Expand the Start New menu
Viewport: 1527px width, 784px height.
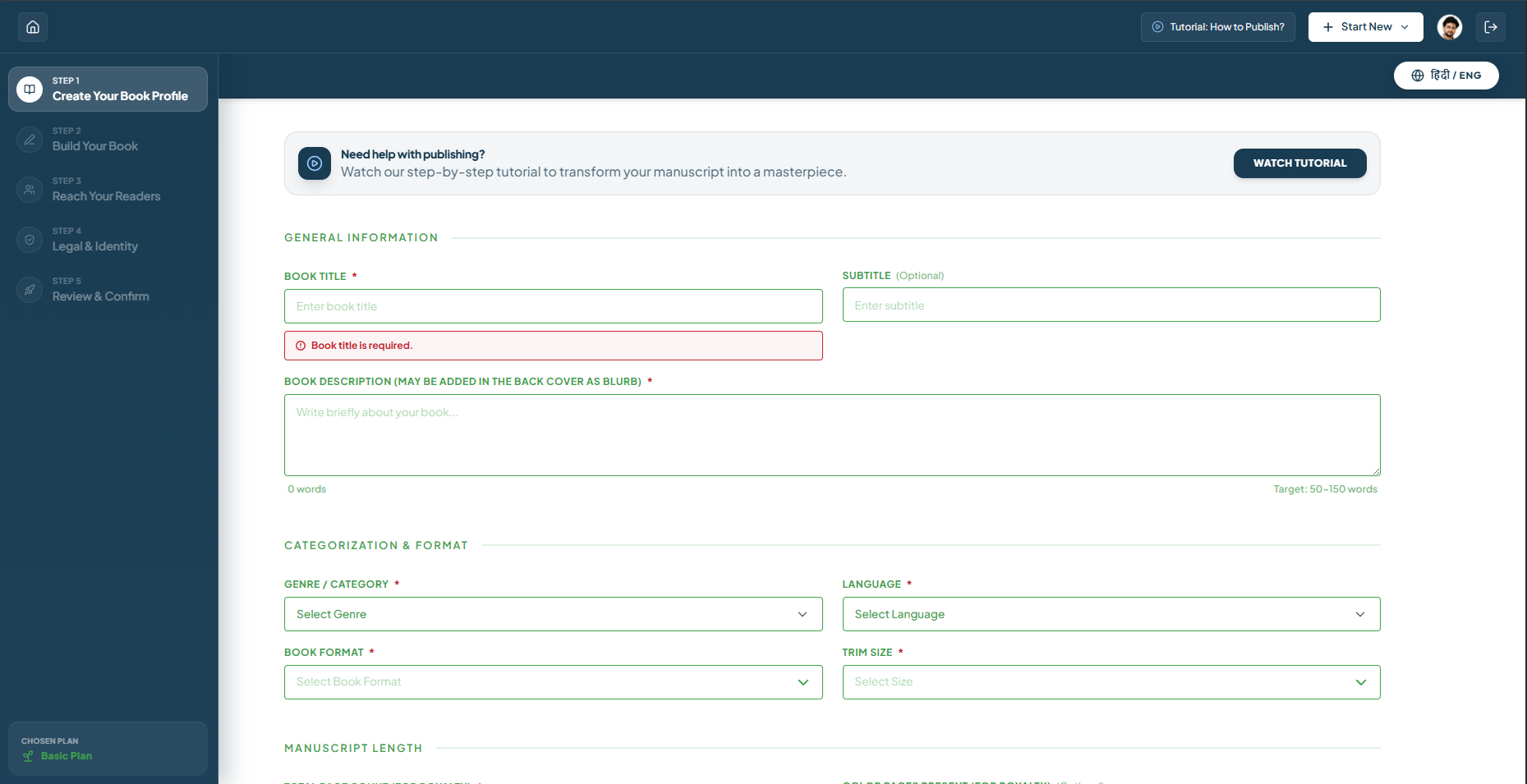tap(1365, 27)
